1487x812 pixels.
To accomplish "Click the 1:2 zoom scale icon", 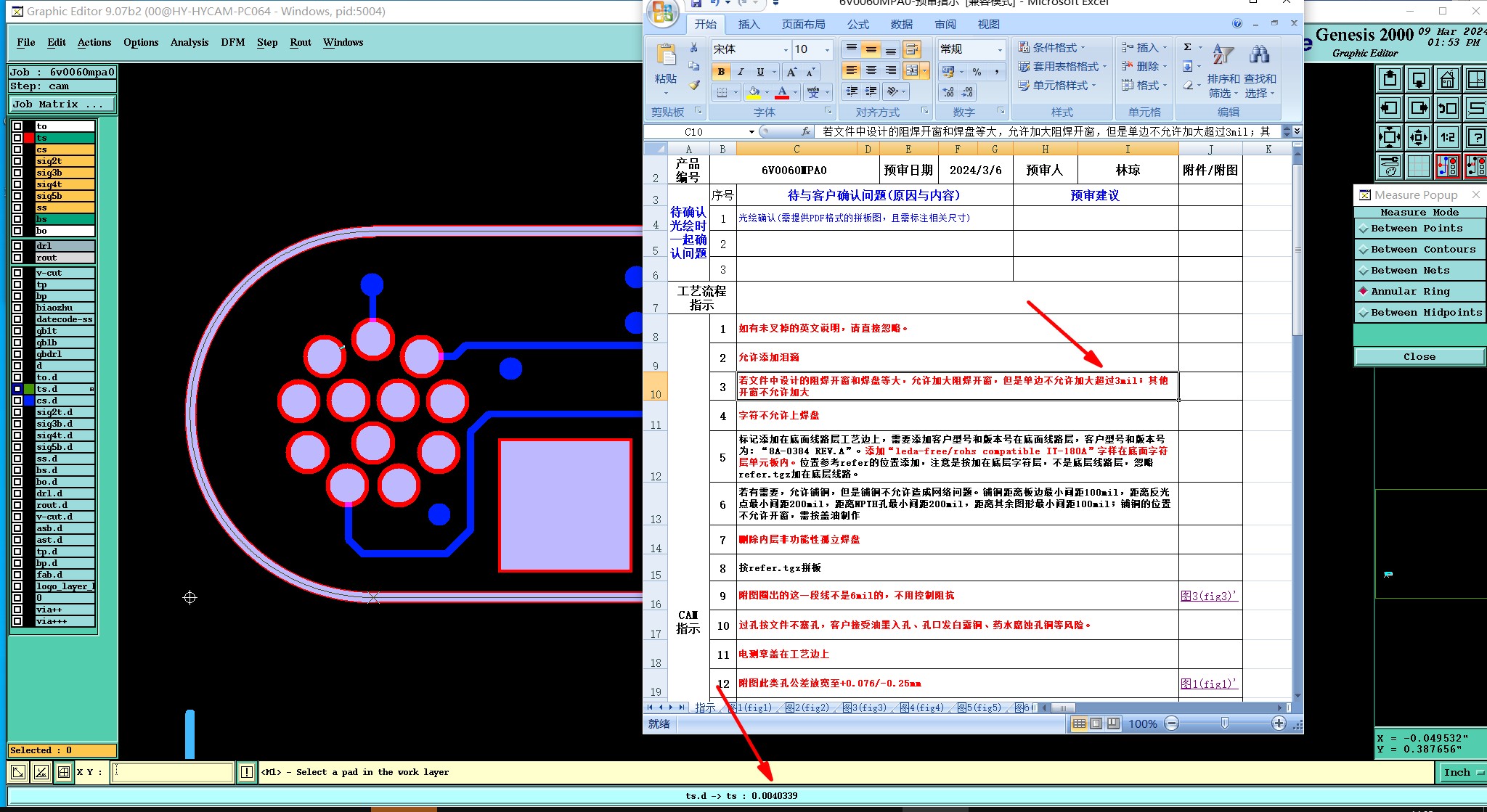I will pos(1447,137).
